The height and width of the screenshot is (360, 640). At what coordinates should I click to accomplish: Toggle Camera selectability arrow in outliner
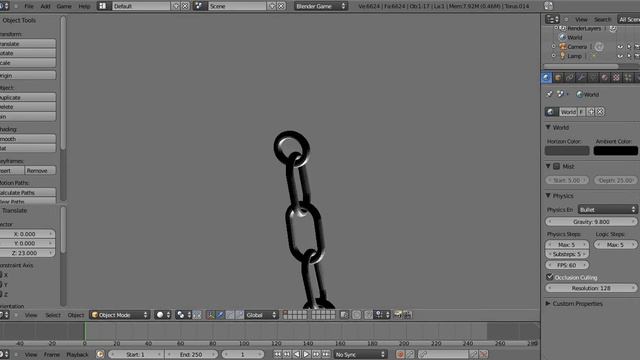629,47
